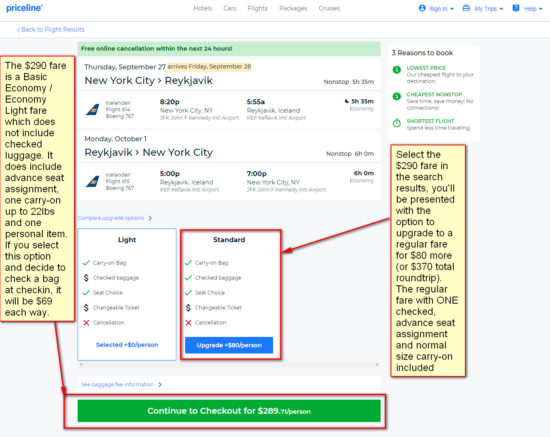Click Icelandair logo on the outbound flight
Screen dimensions: 550x437
(x=93, y=109)
